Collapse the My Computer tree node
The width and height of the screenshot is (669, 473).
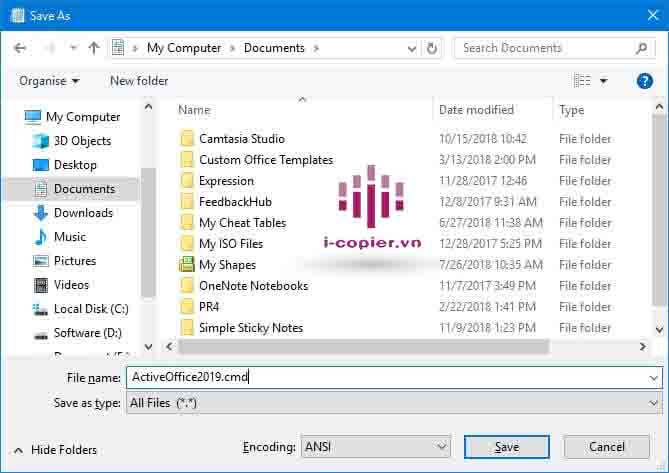click(x=13, y=117)
